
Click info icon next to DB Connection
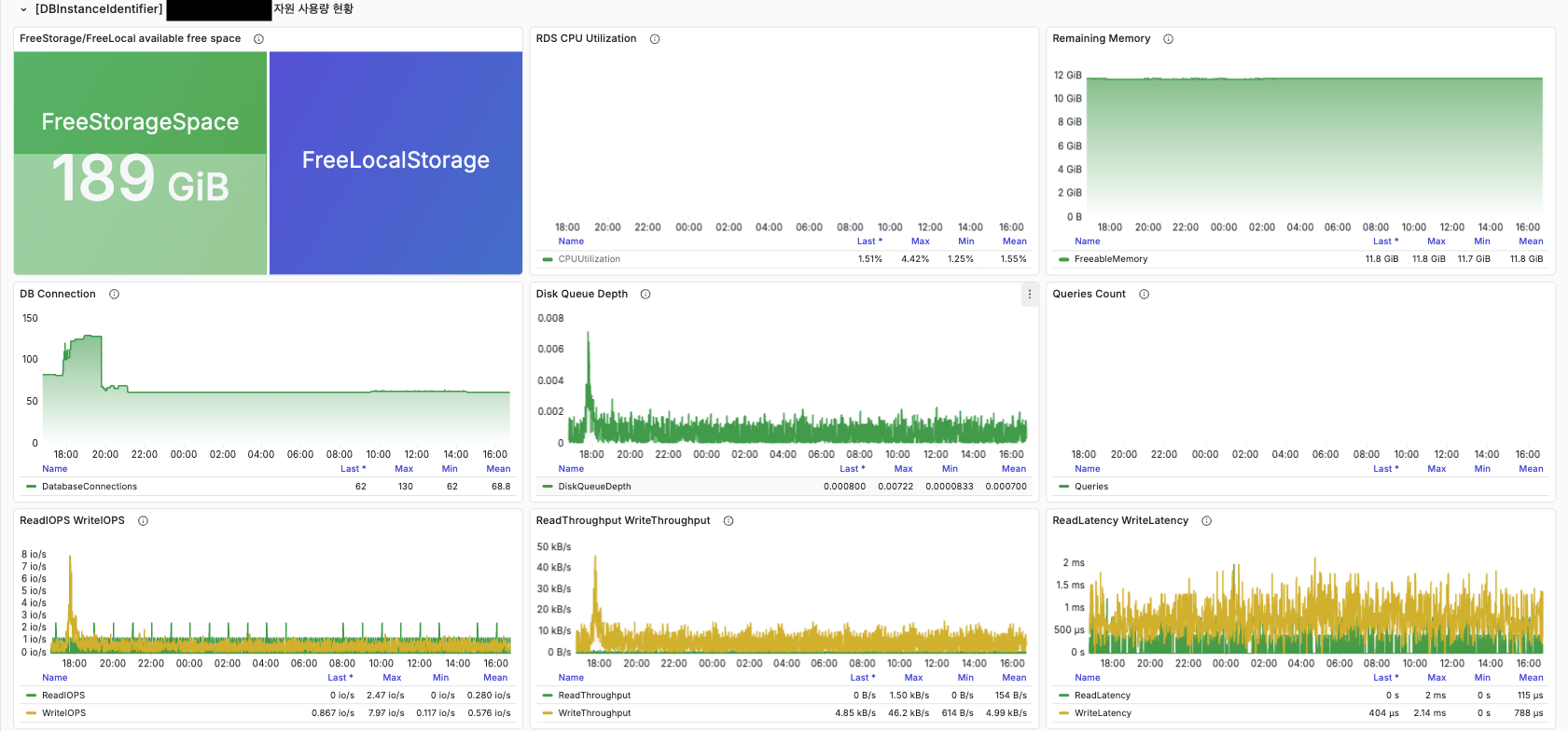pyautogui.click(x=114, y=295)
